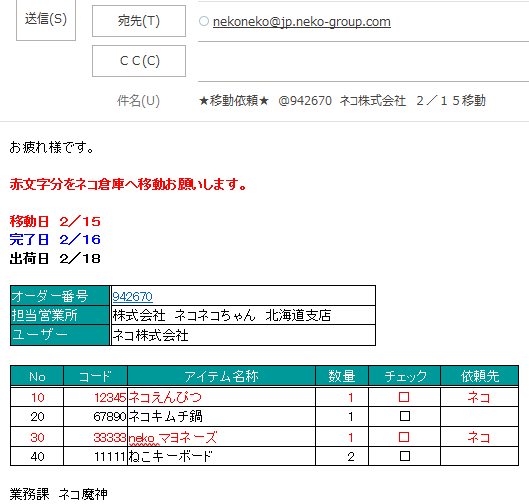Click the No cell 30
The width and height of the screenshot is (529, 504).
click(x=37, y=438)
